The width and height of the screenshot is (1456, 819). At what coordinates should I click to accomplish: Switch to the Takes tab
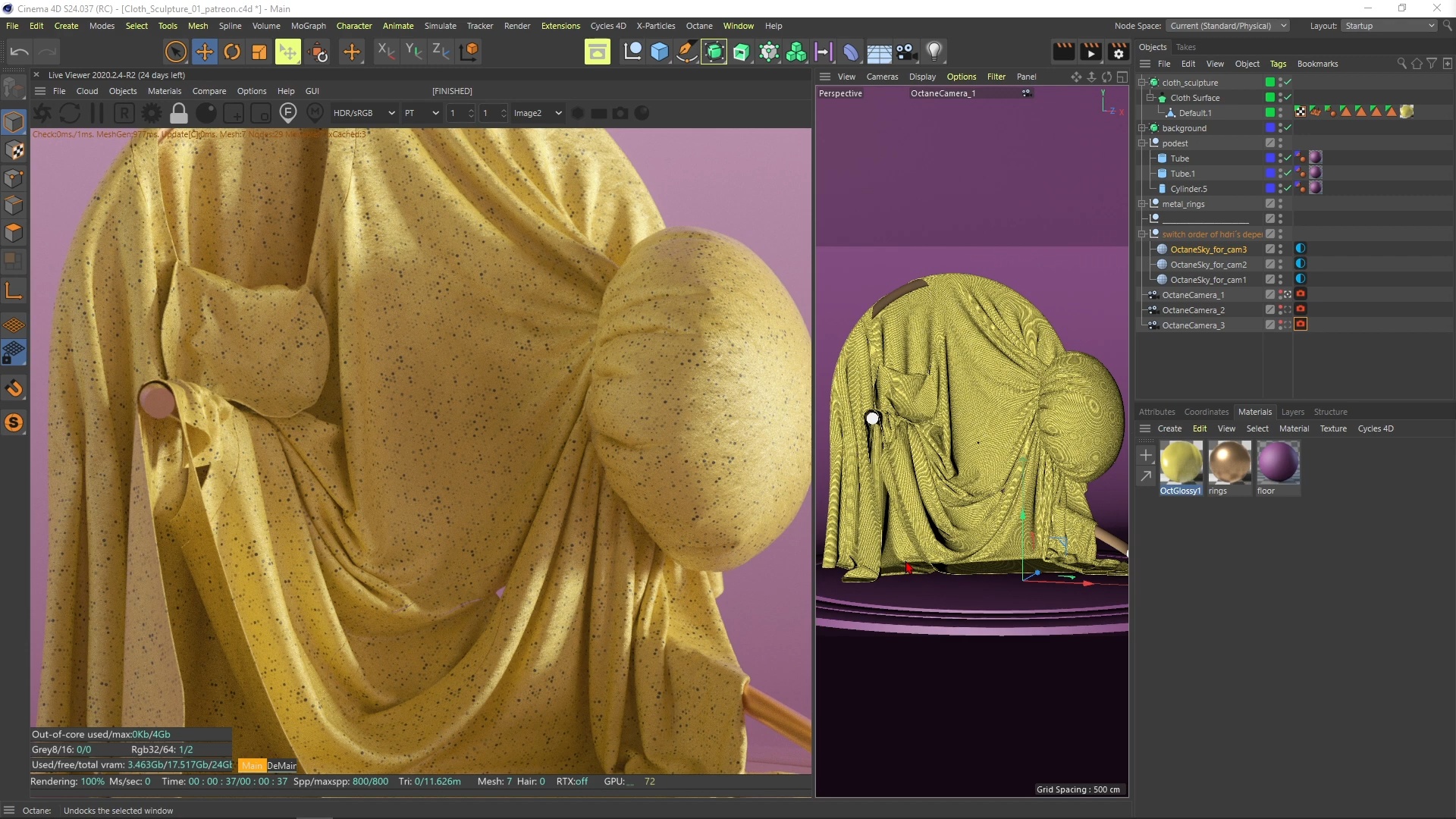1185,47
